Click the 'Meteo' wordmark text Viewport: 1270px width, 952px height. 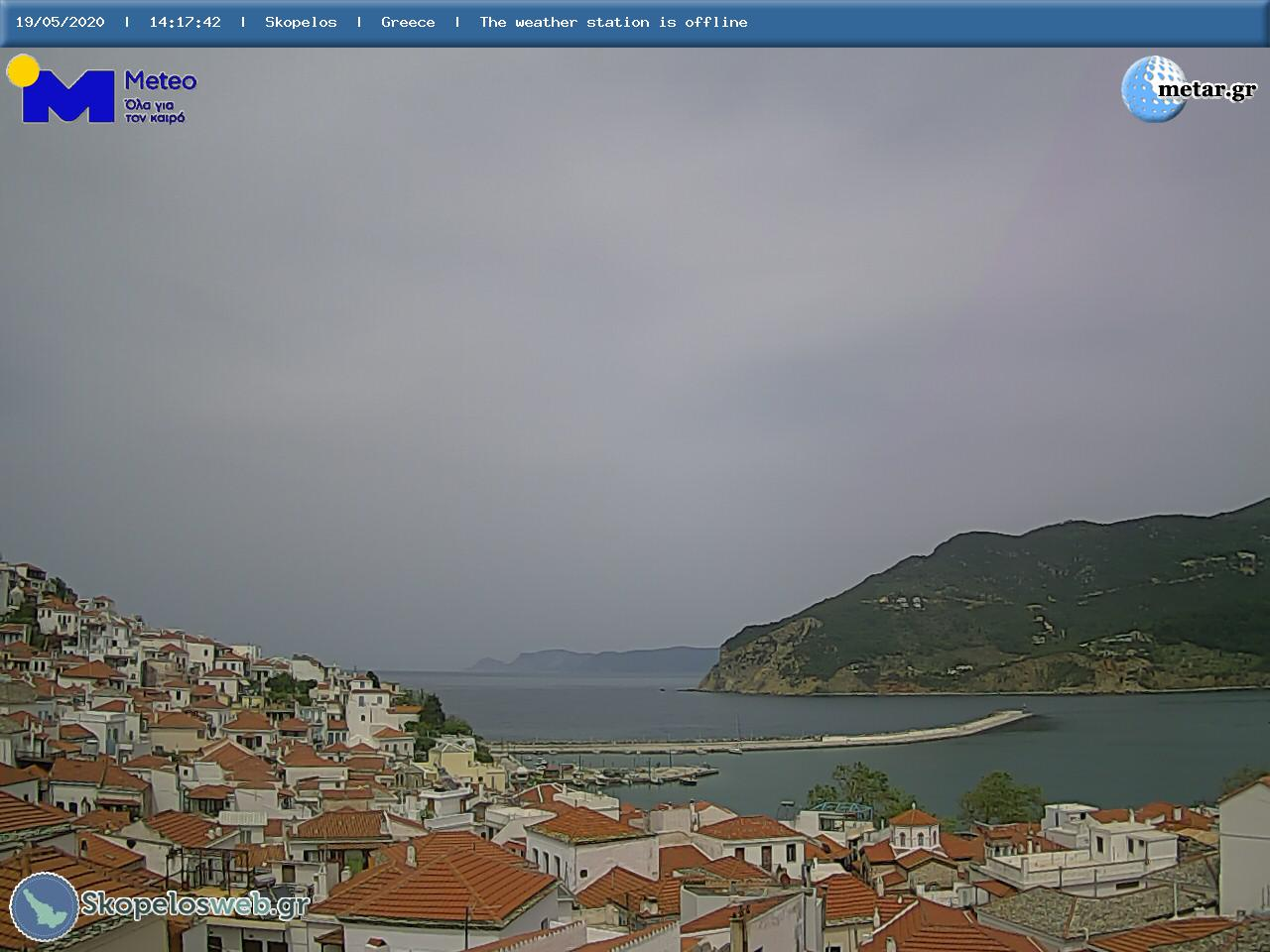160,80
